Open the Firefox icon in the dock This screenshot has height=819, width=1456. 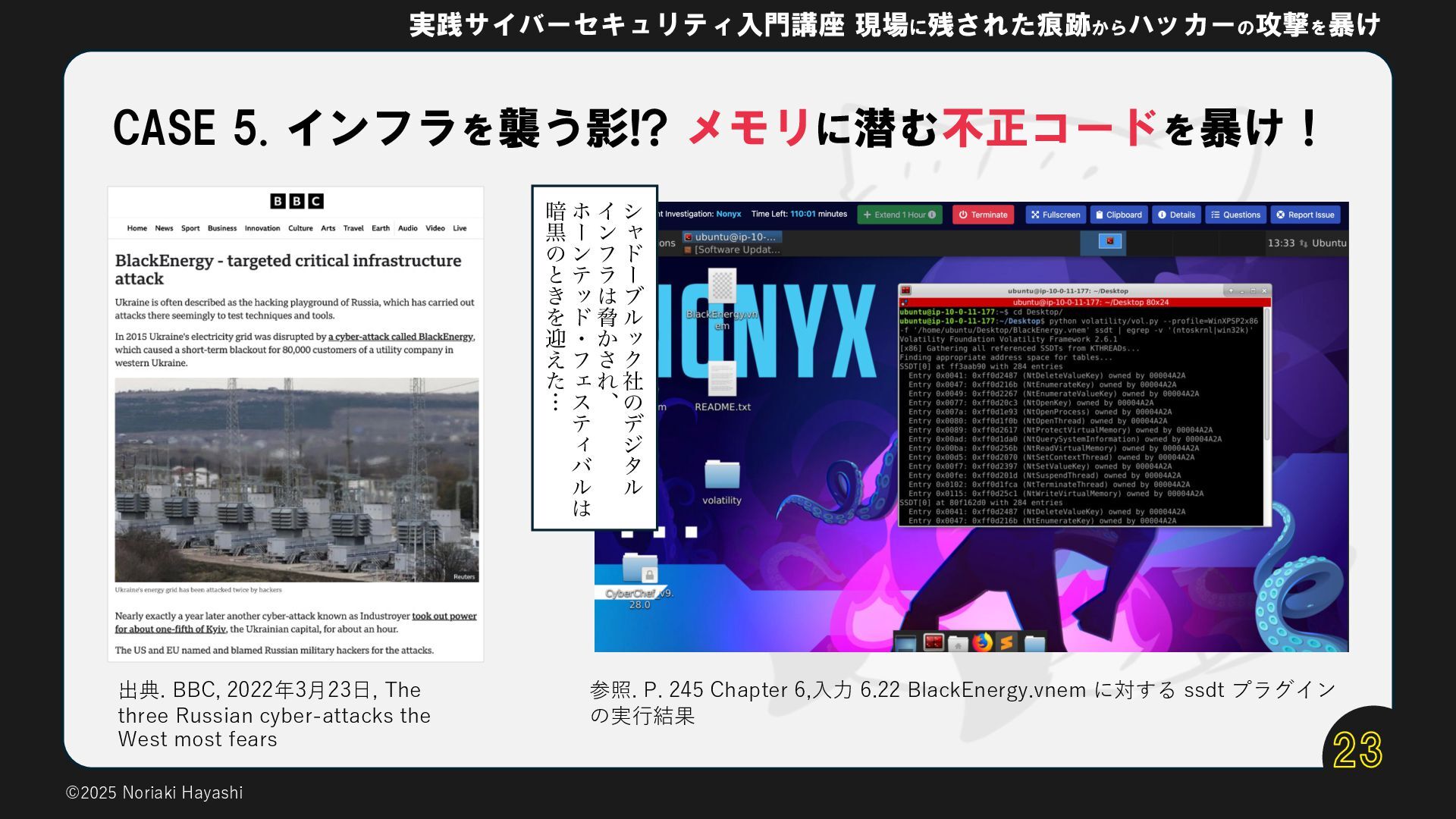pyautogui.click(x=983, y=643)
